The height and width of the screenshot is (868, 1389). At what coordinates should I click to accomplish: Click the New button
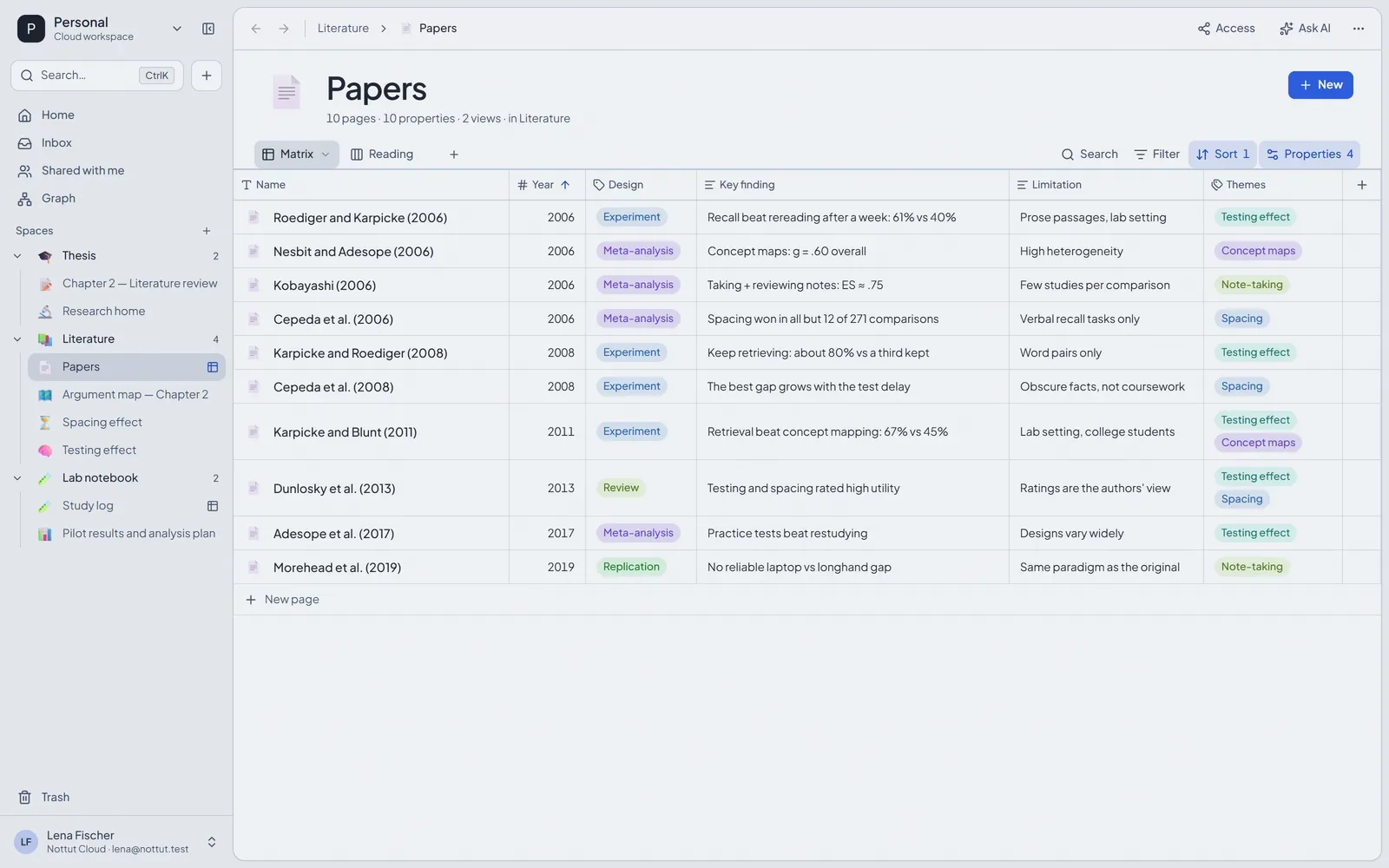point(1320,85)
